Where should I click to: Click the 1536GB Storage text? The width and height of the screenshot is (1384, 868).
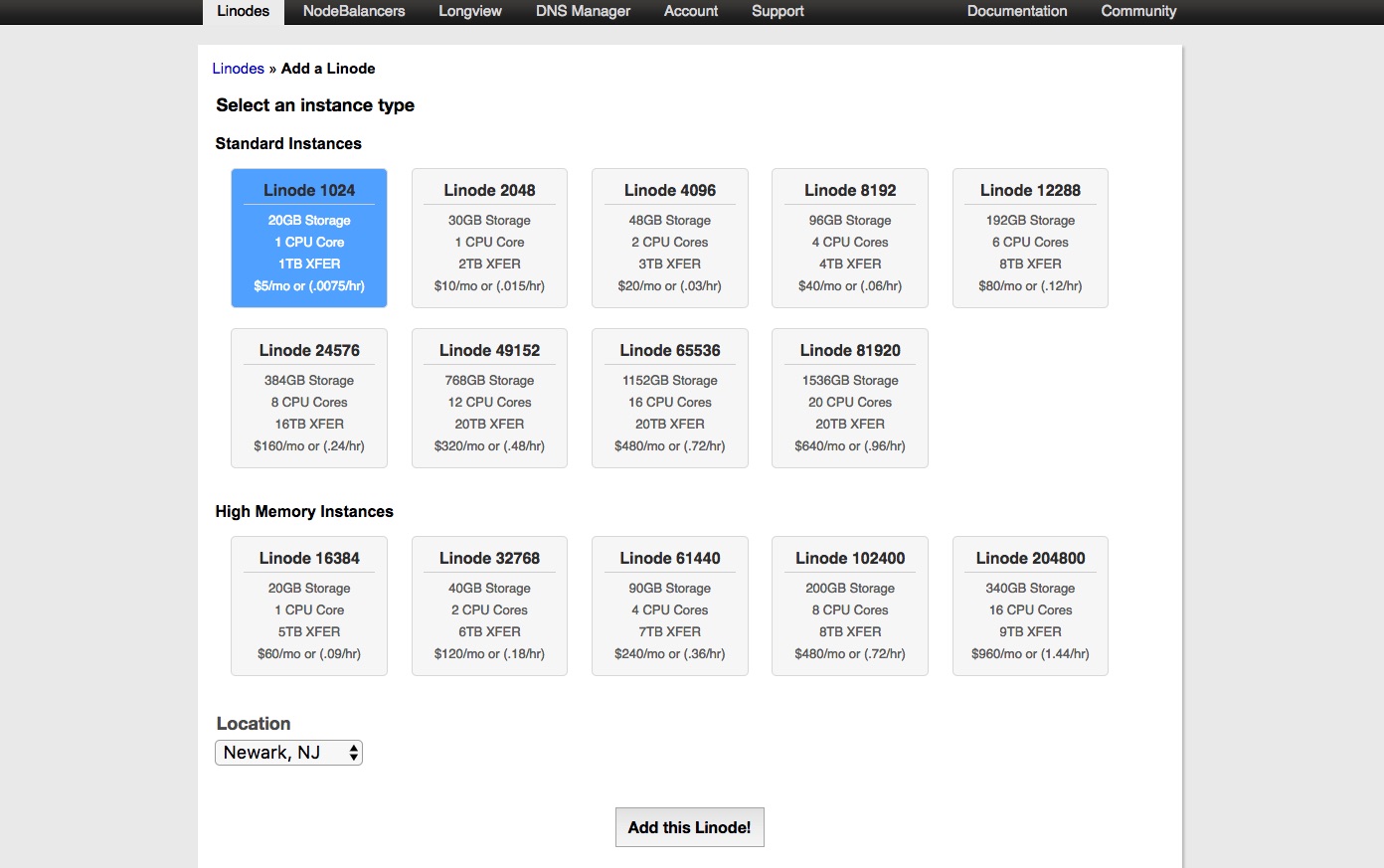click(850, 380)
